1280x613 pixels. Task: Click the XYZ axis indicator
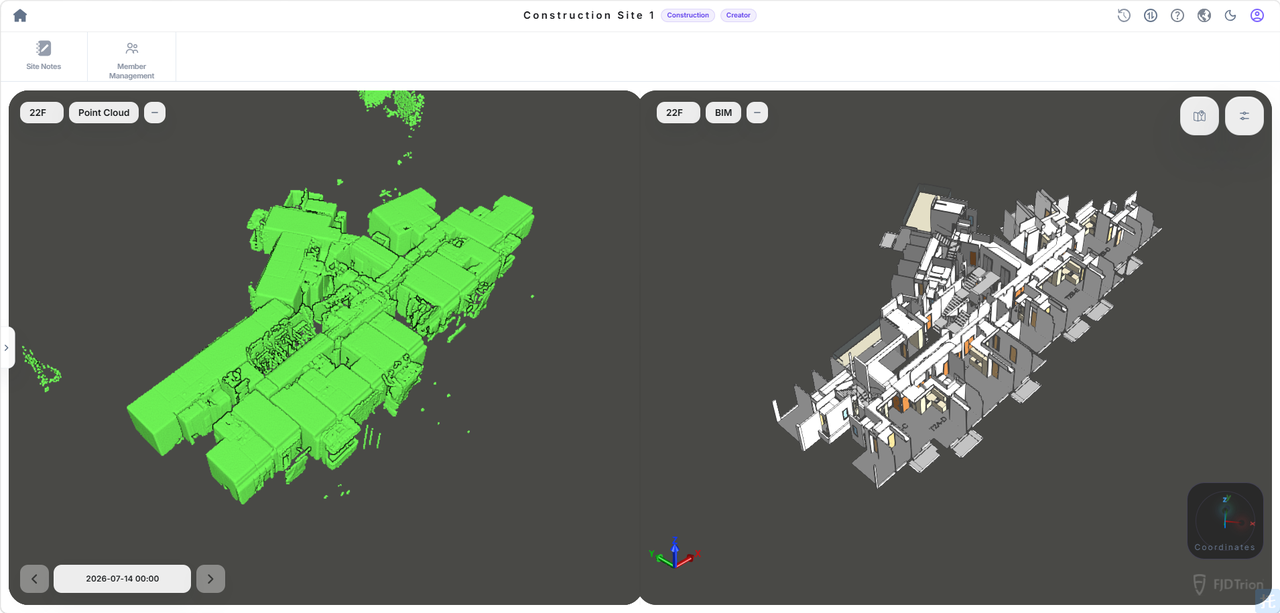(x=676, y=552)
